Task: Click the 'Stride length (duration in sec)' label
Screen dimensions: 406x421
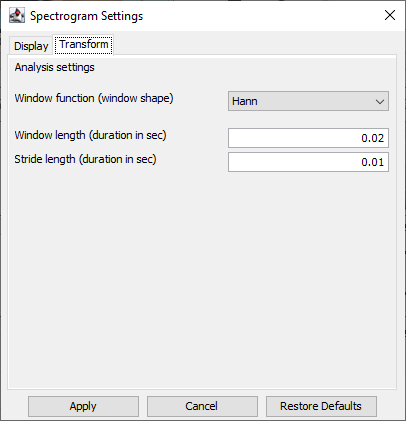Action: click(85, 159)
